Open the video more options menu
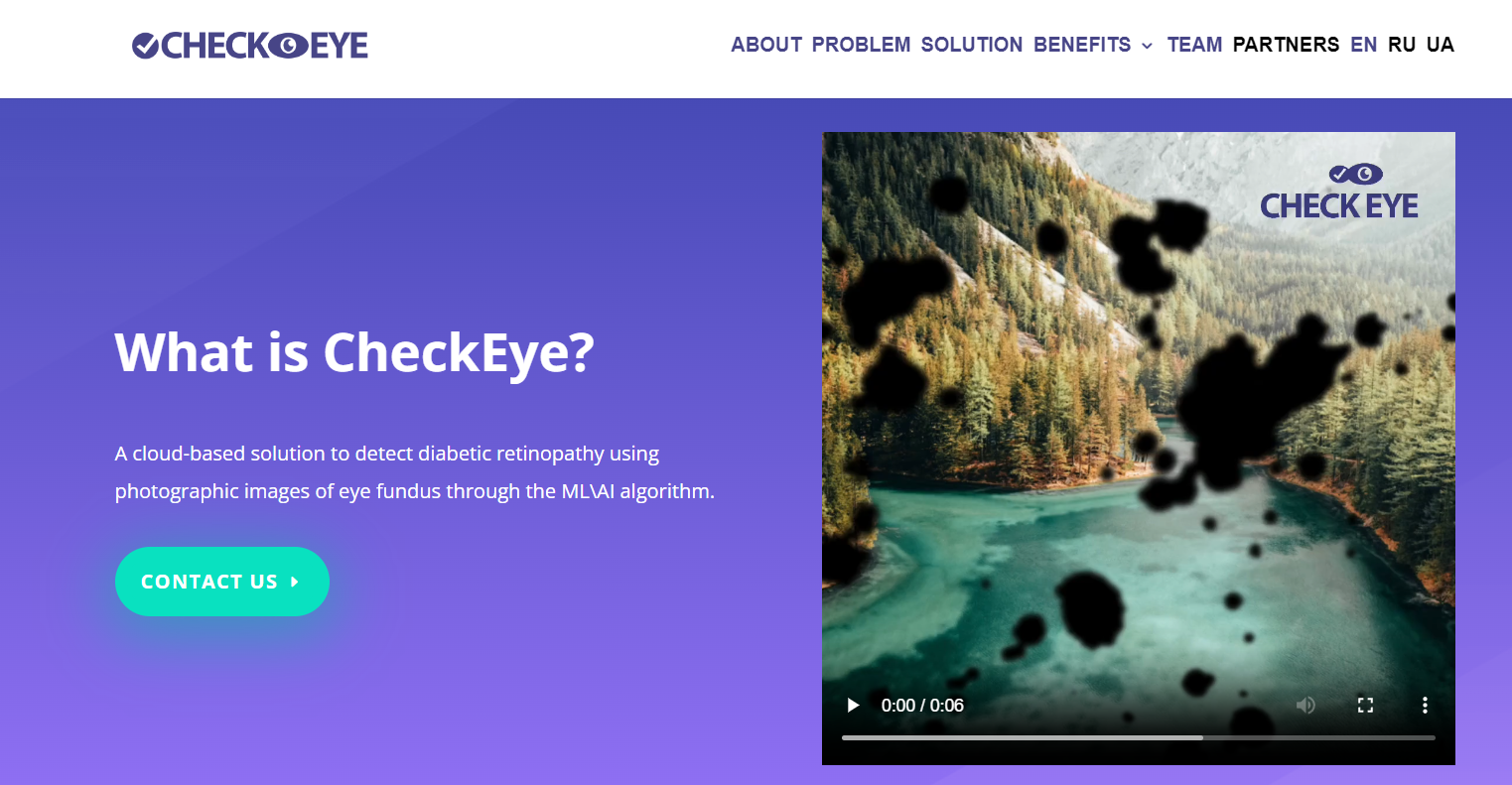The height and width of the screenshot is (785, 1512). tap(1425, 706)
